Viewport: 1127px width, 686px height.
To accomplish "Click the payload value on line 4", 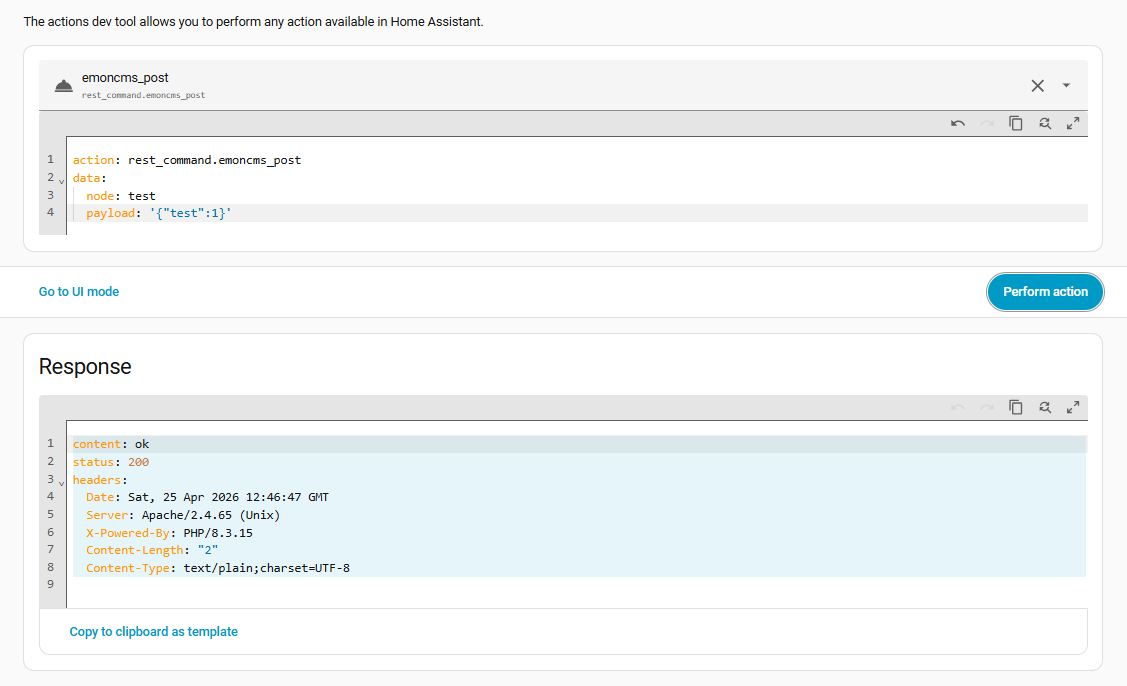I will tap(191, 212).
